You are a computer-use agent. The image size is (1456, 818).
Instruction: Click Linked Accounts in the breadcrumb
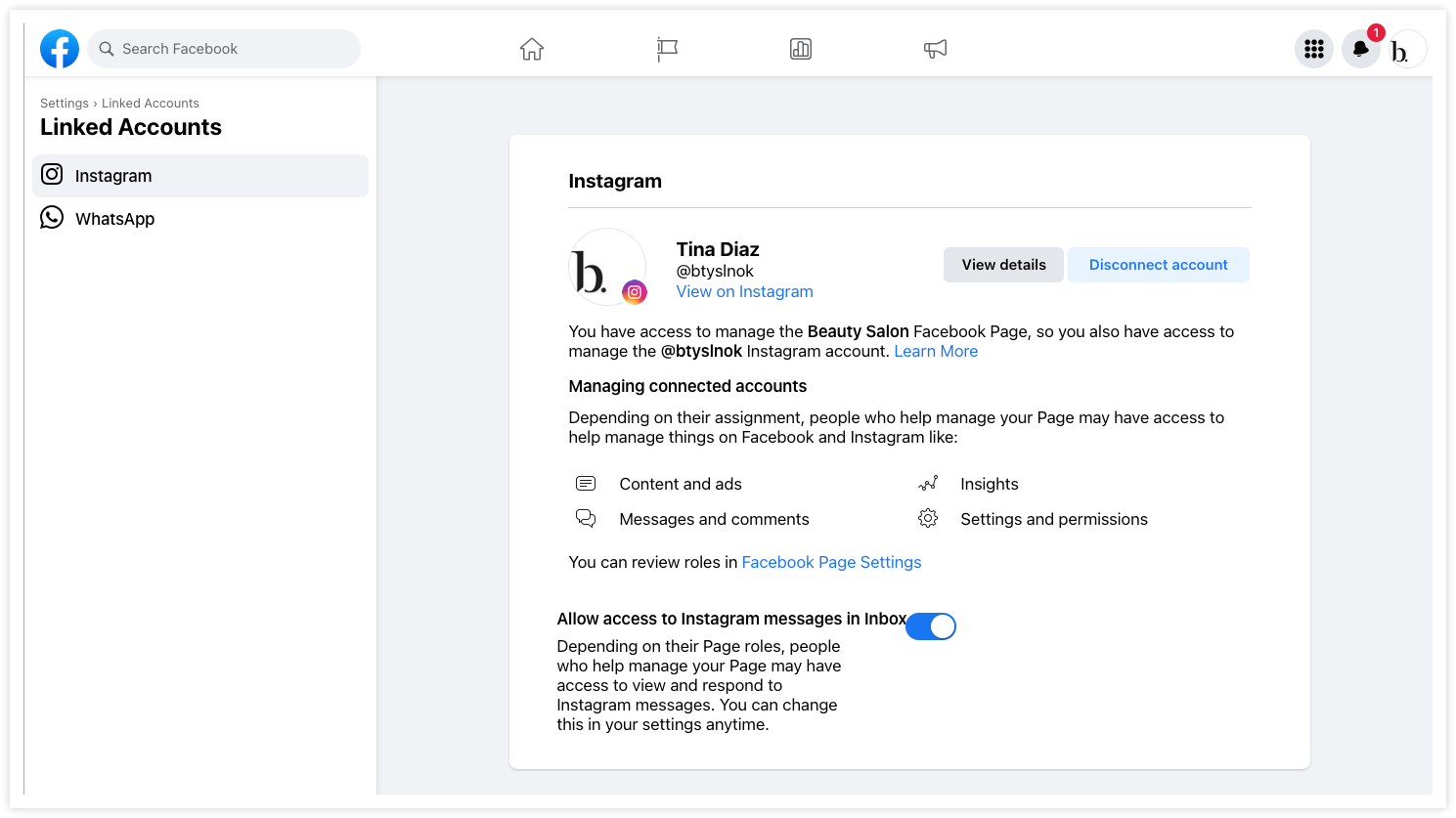tap(151, 103)
